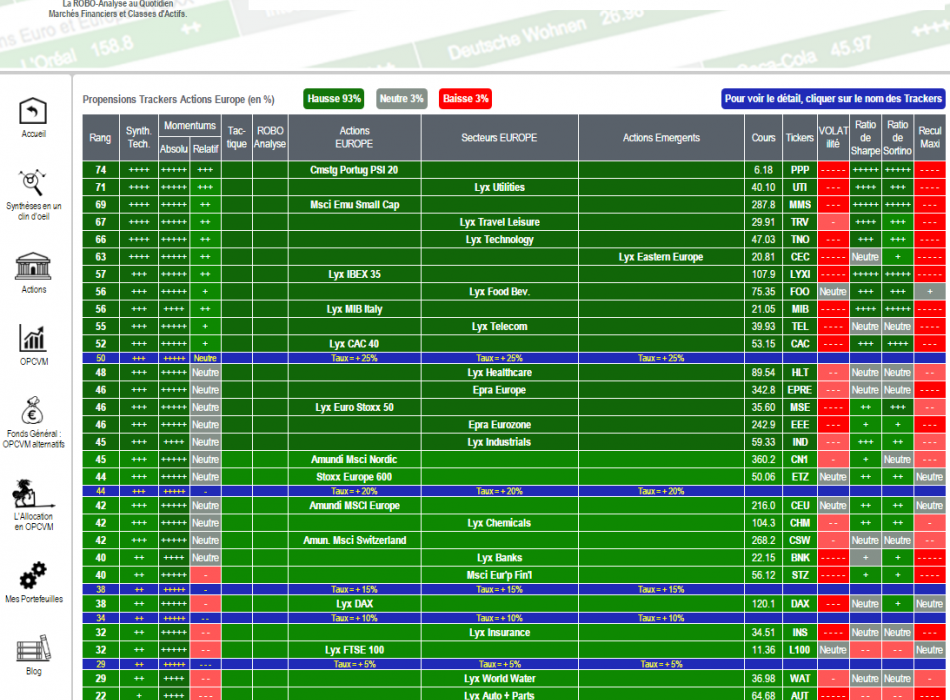Open Lyx Food Bev. tracker
This screenshot has height=700, width=950.
coord(499,292)
